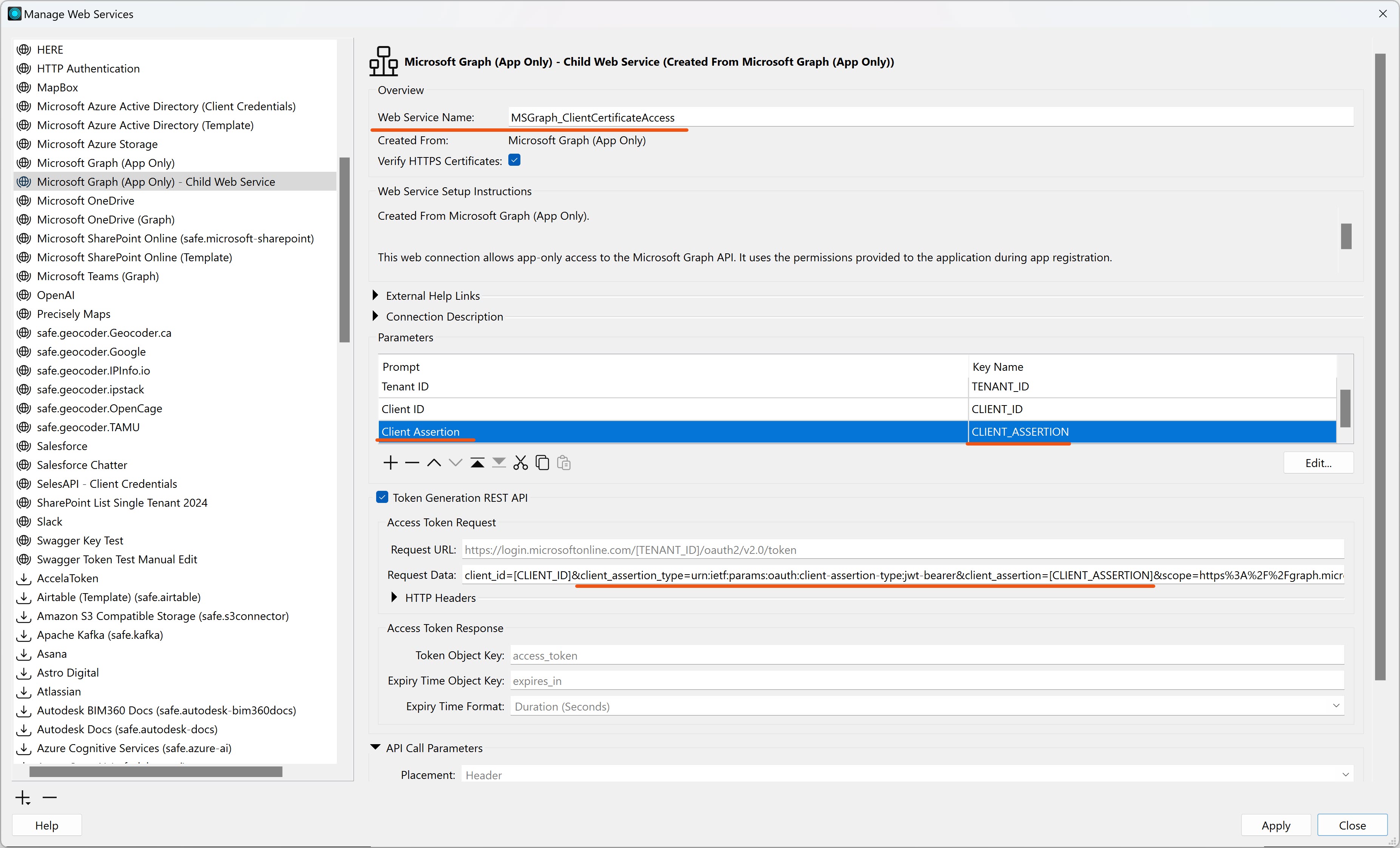Click the Apply button

point(1276,825)
